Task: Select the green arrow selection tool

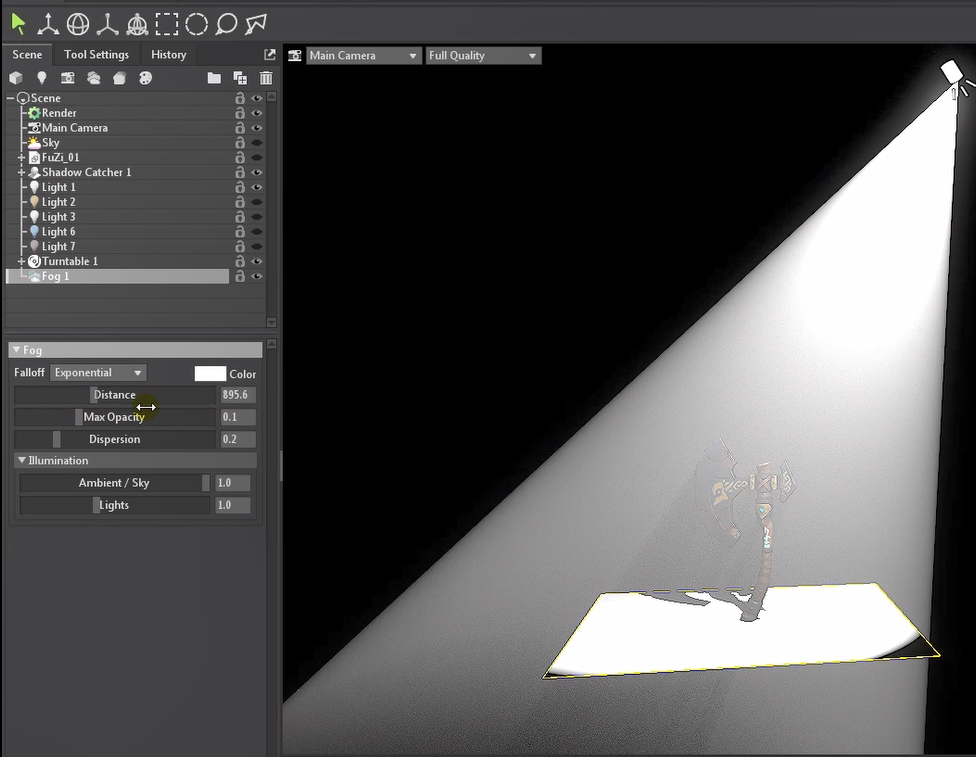Action: (x=19, y=24)
